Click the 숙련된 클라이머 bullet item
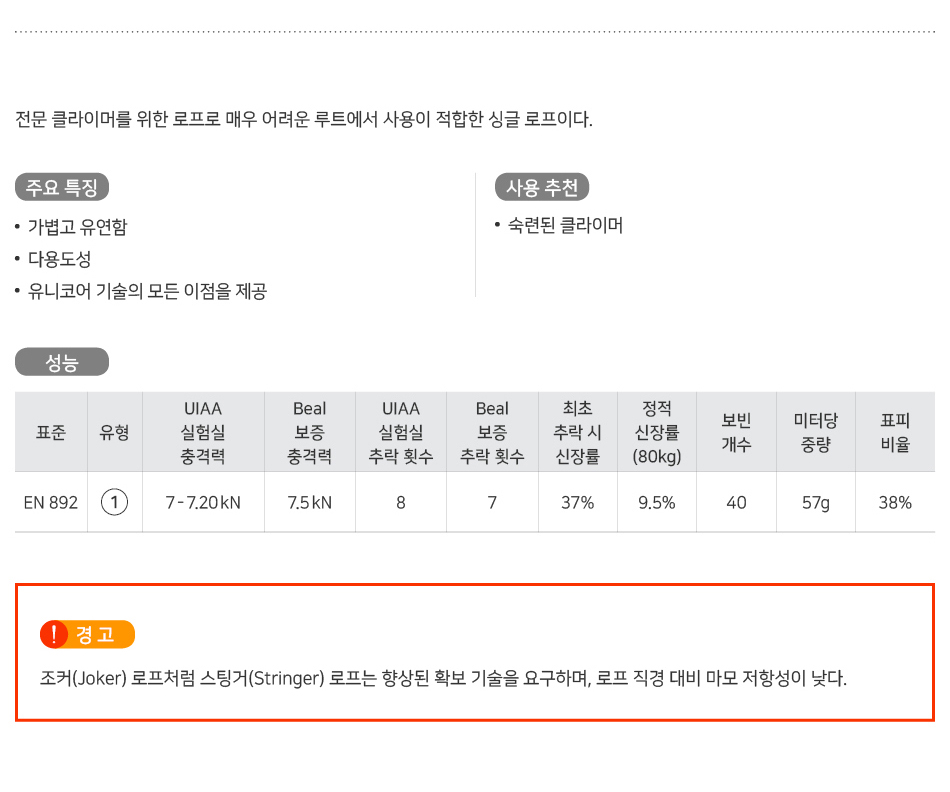 tap(559, 225)
